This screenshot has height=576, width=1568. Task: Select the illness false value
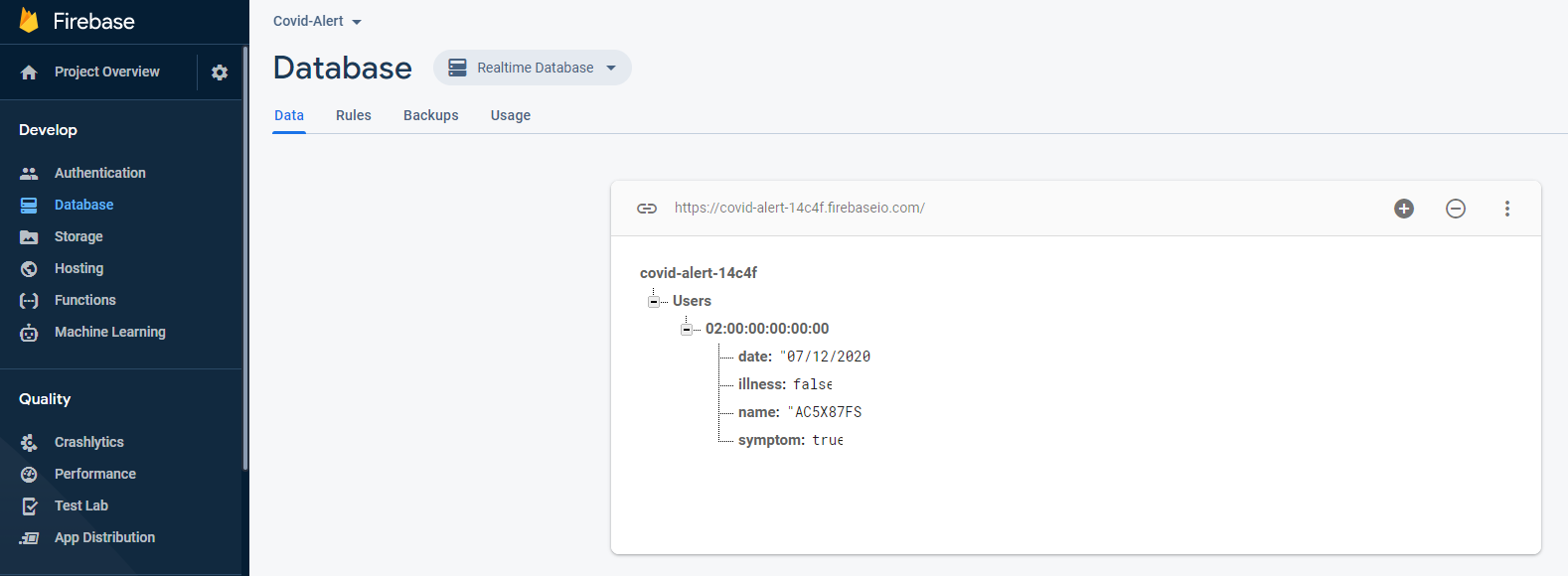coord(813,384)
